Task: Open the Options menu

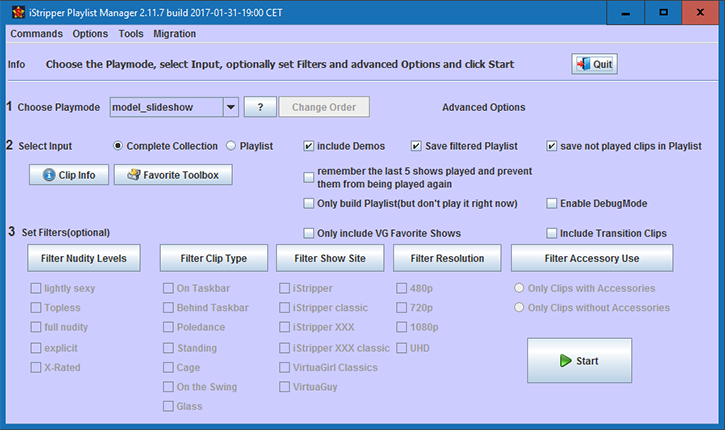Action: coord(90,34)
